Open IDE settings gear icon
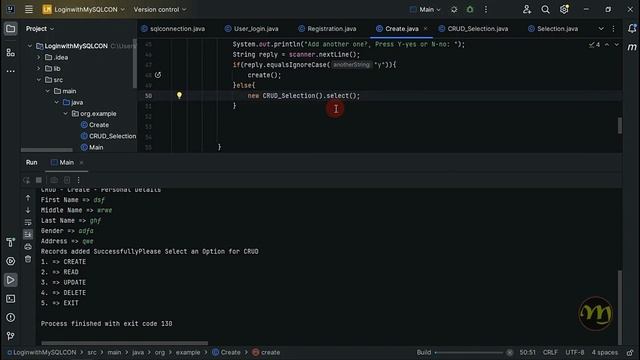 click(x=564, y=9)
